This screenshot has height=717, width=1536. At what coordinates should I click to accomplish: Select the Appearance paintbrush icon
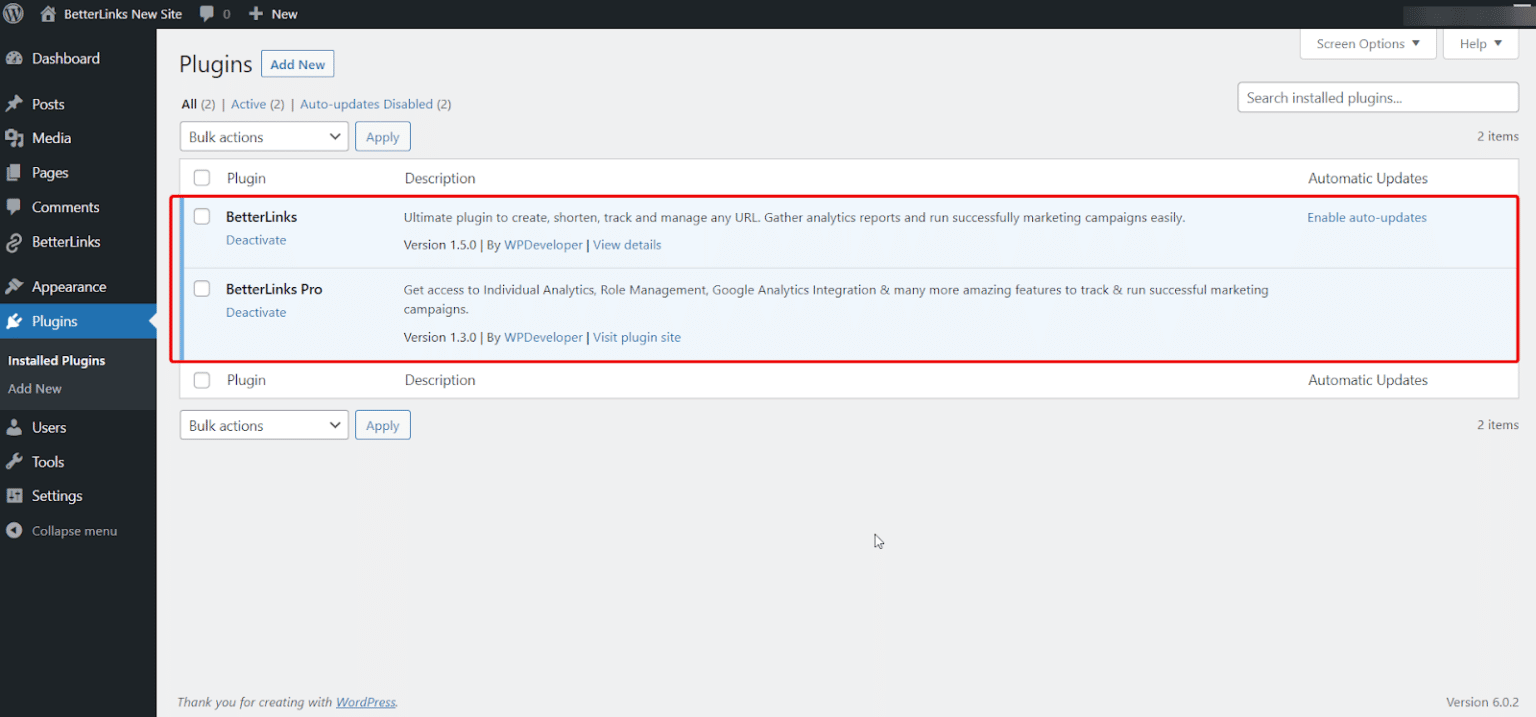(x=15, y=287)
